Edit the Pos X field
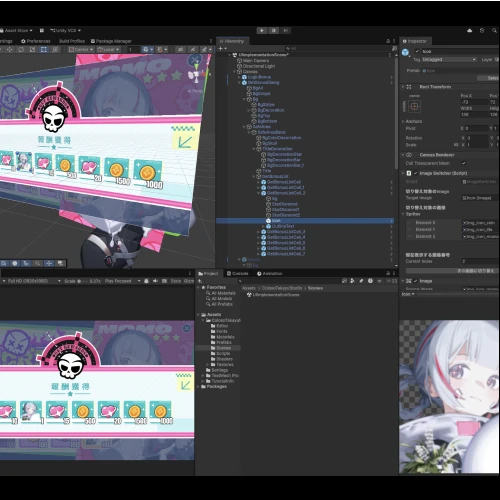This screenshot has width=500, height=500. [x=475, y=102]
